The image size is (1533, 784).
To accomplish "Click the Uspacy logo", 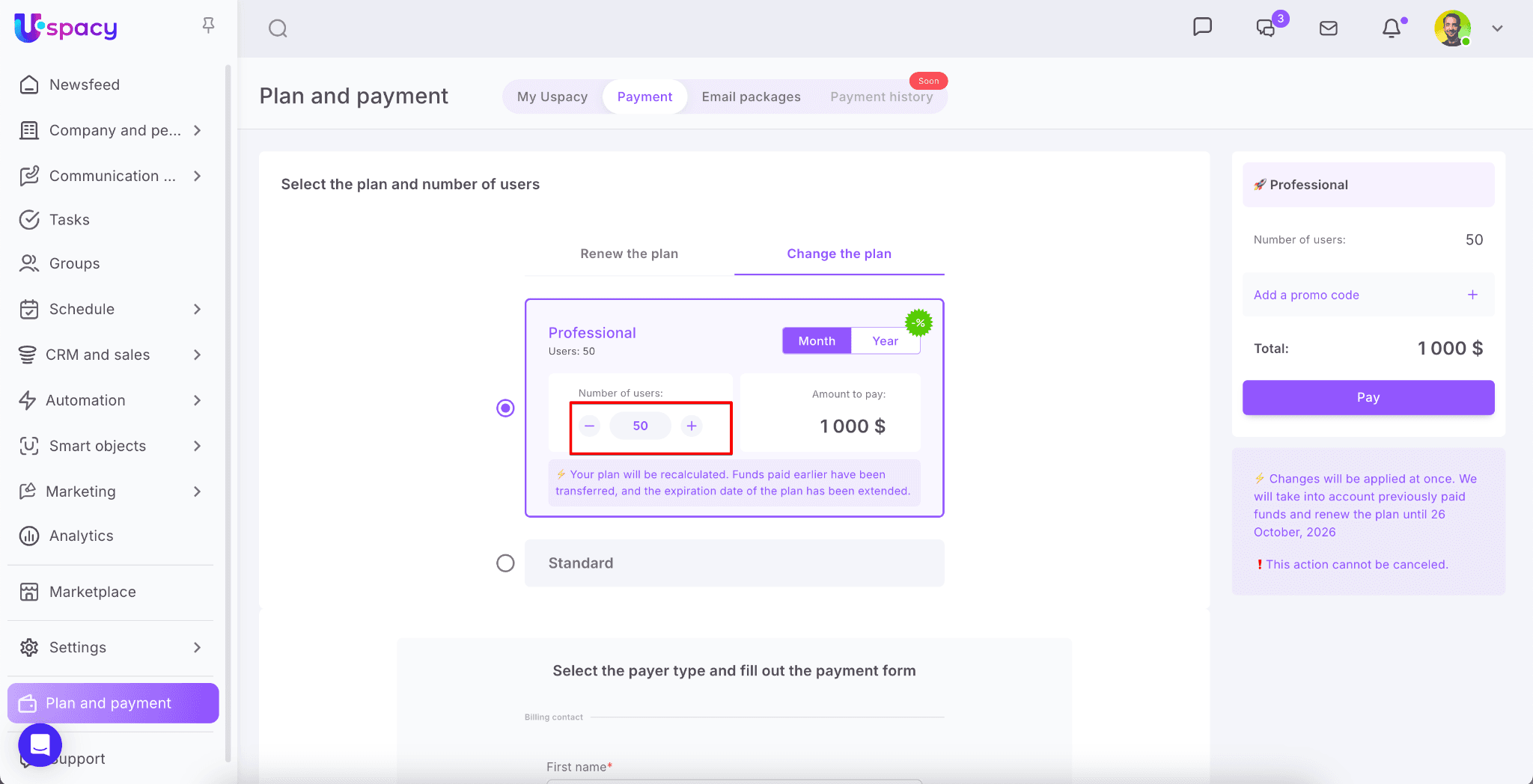I will (x=66, y=28).
